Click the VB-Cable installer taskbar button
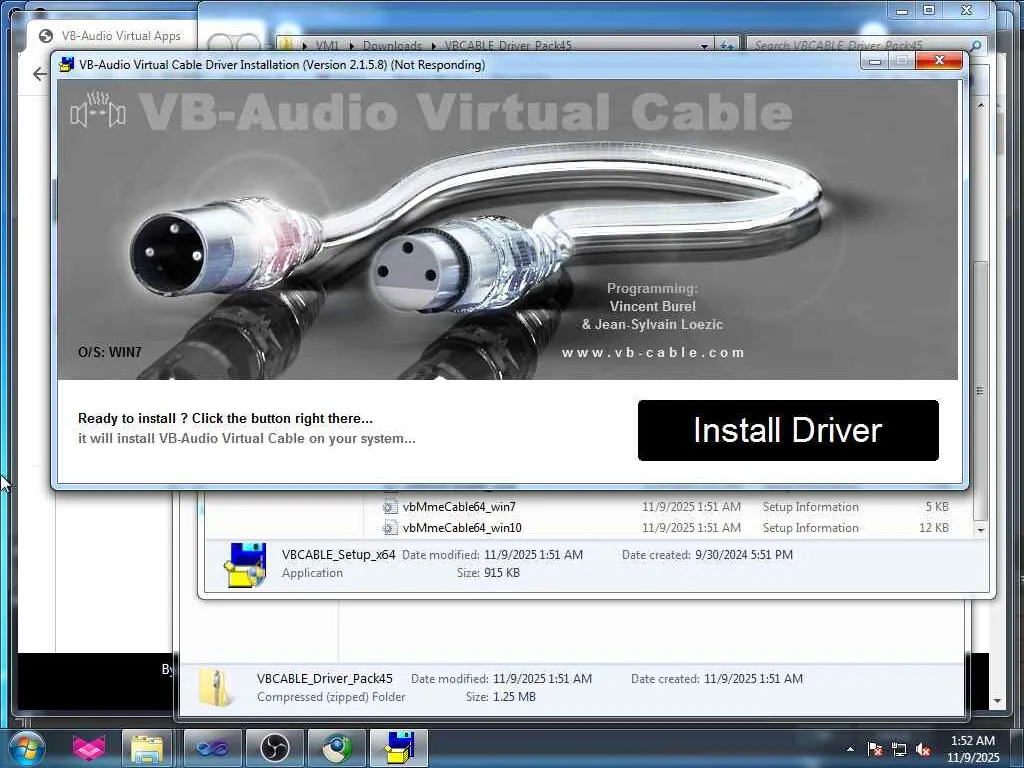Screen dimensions: 1024x768 point(398,748)
